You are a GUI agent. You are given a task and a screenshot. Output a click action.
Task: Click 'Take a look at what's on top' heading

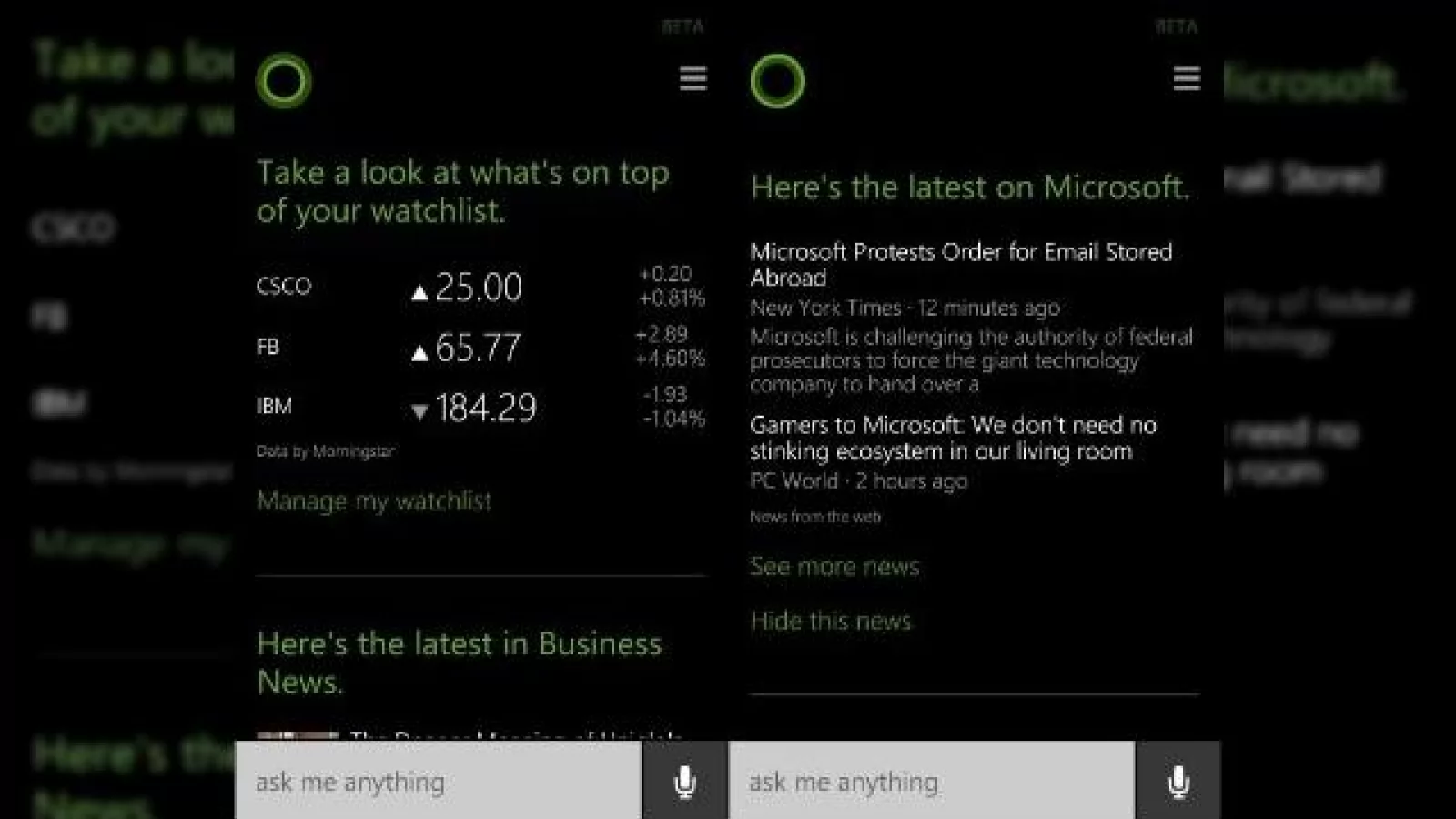[463, 191]
